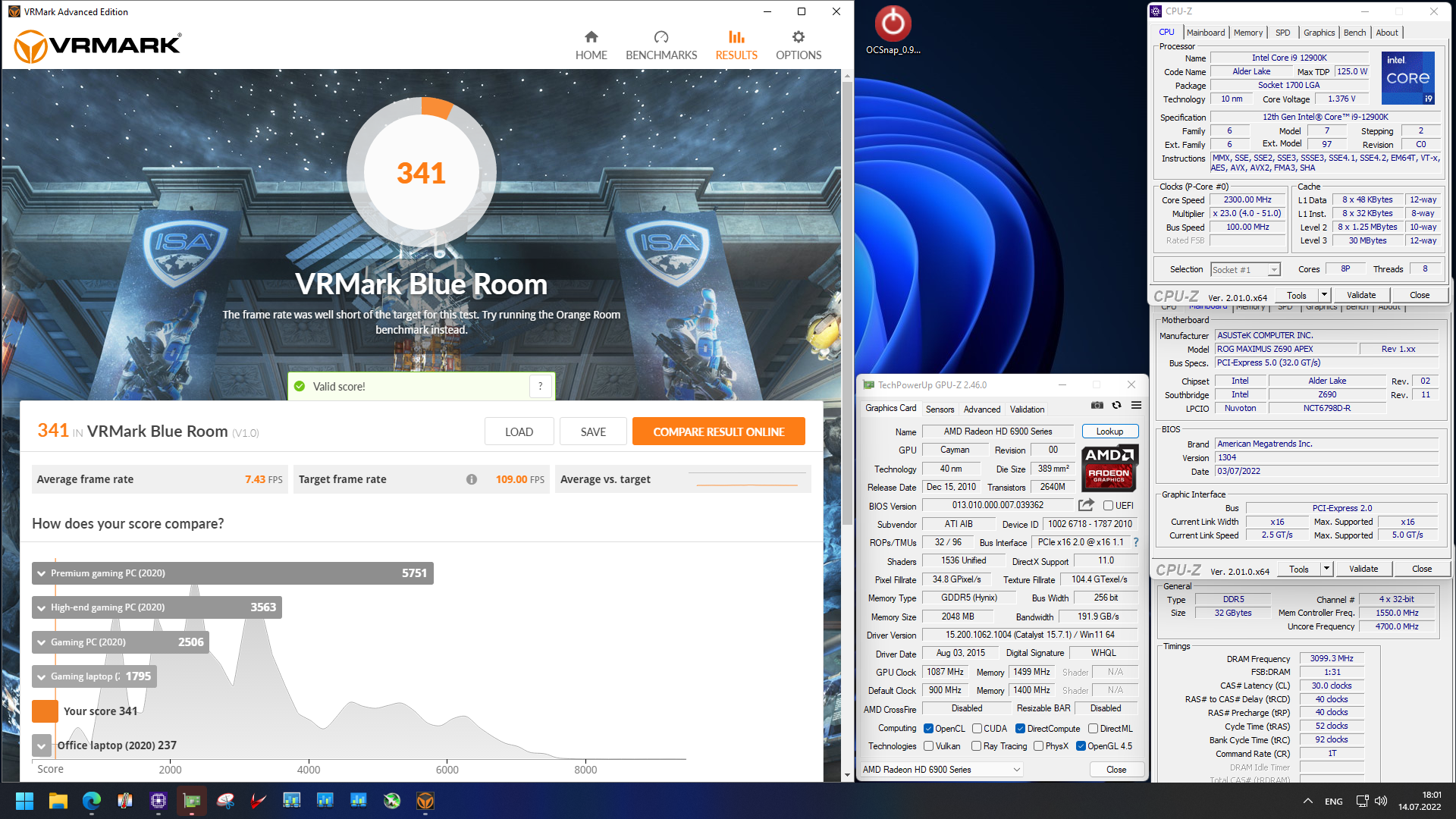Open the GPU-Z hamburger menu
Viewport: 1456px width, 819px height.
point(1136,406)
